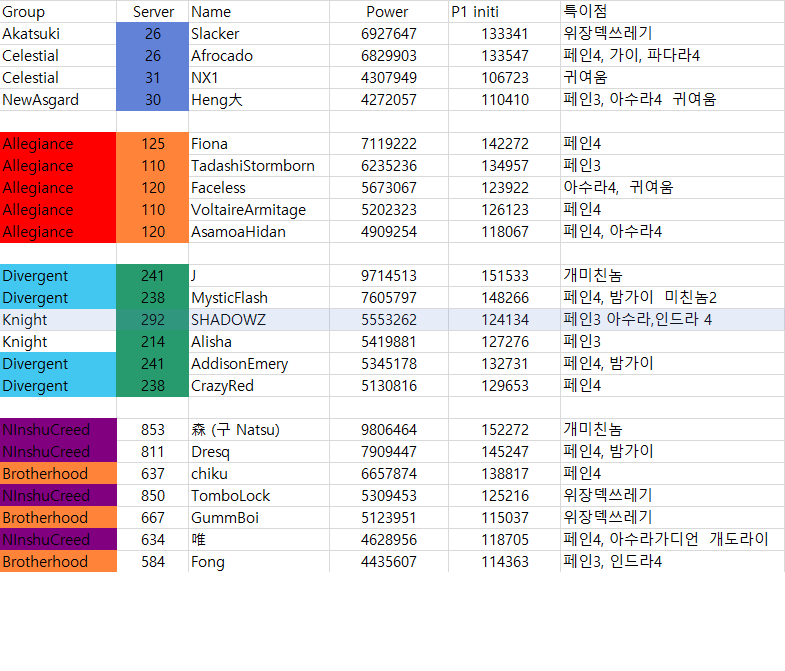Click the P1 initi header cell
This screenshot has height=671, width=785.
point(504,12)
